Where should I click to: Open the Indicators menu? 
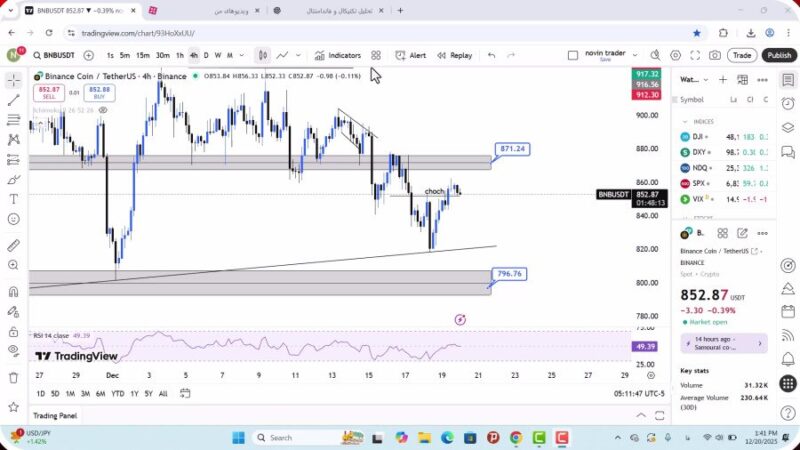coord(337,56)
